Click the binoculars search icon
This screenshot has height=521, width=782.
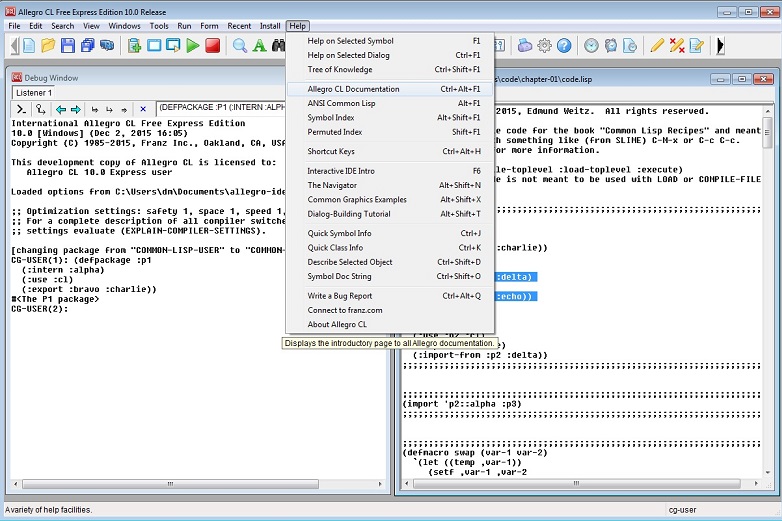279,46
